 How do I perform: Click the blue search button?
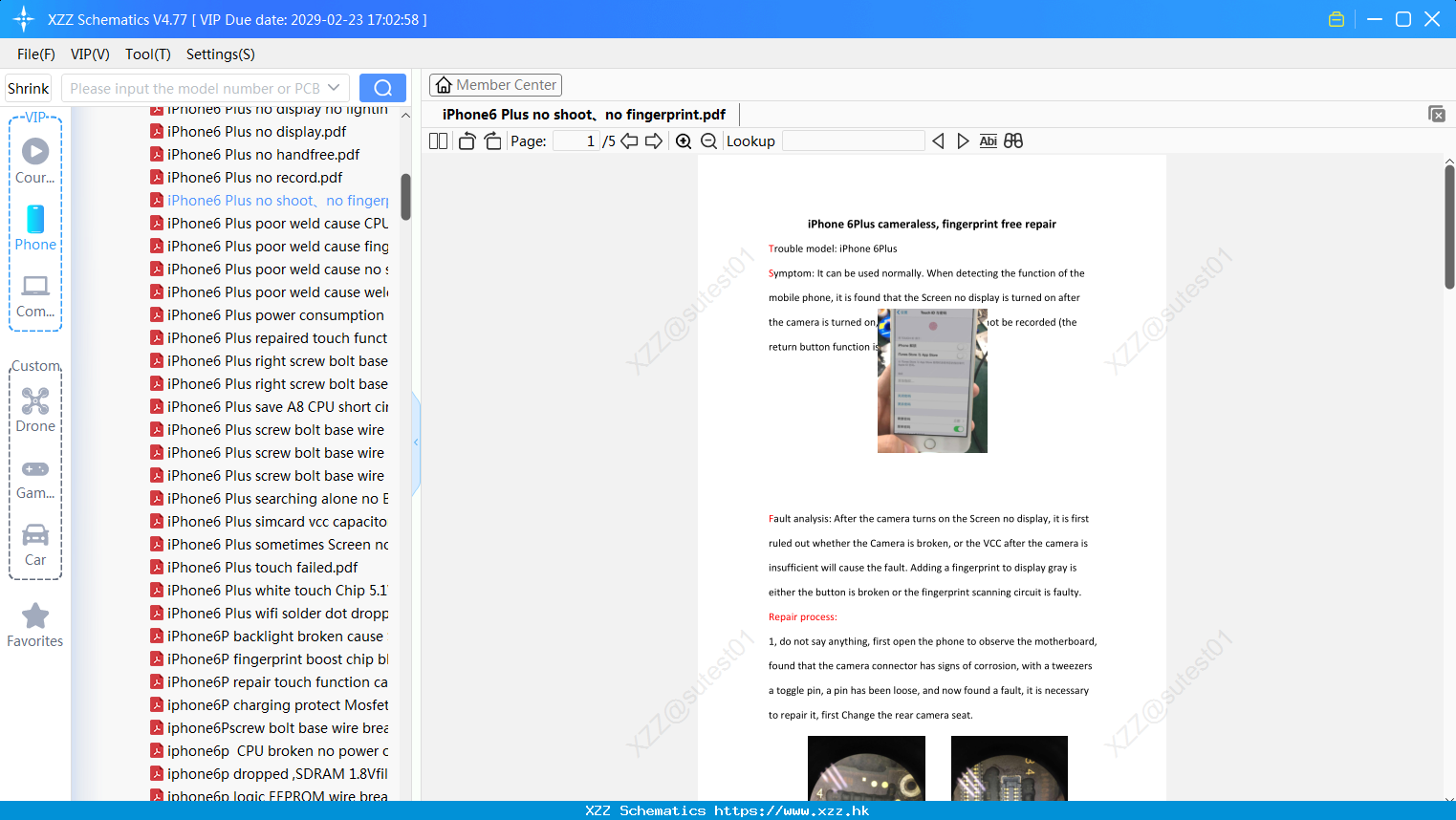382,88
